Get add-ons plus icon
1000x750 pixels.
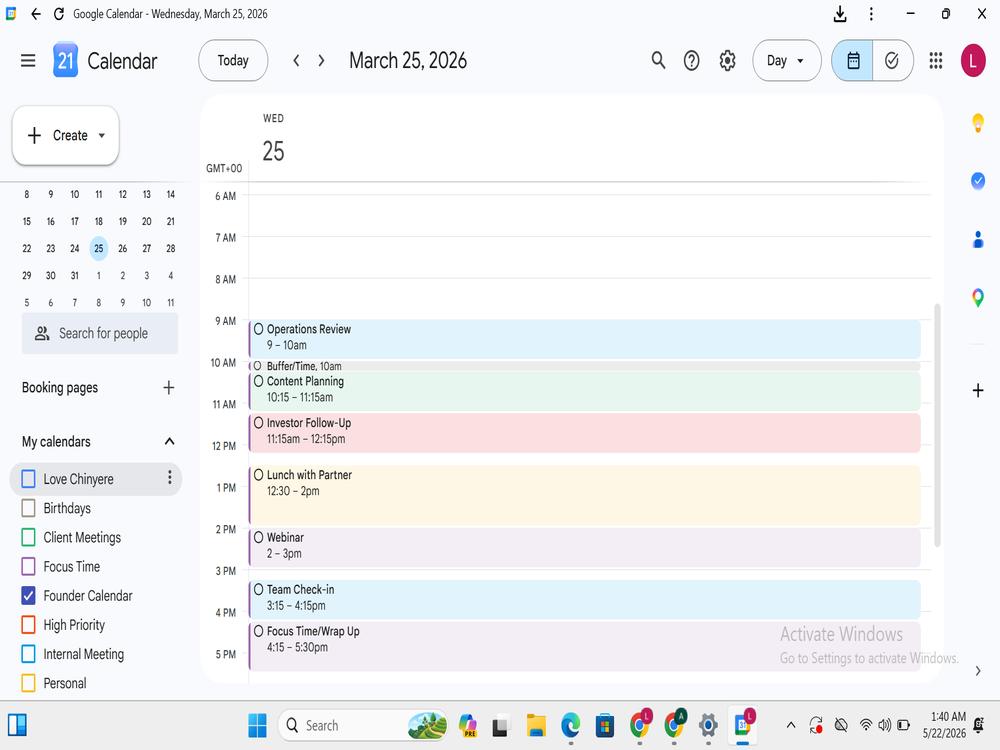[x=978, y=390]
